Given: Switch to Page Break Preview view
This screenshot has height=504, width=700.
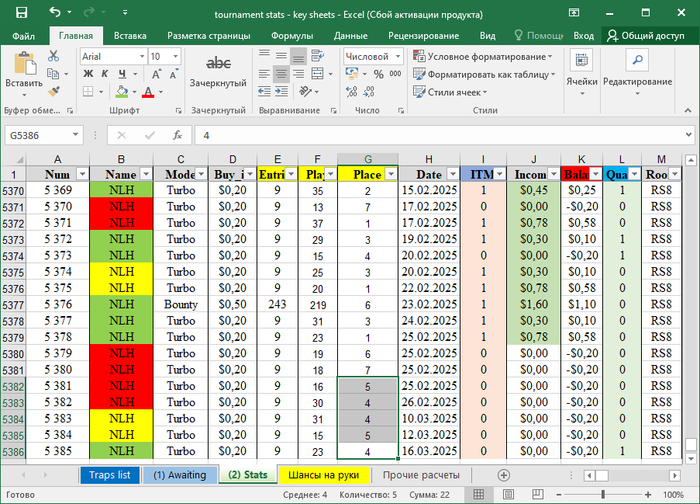Looking at the screenshot, I should click(538, 494).
